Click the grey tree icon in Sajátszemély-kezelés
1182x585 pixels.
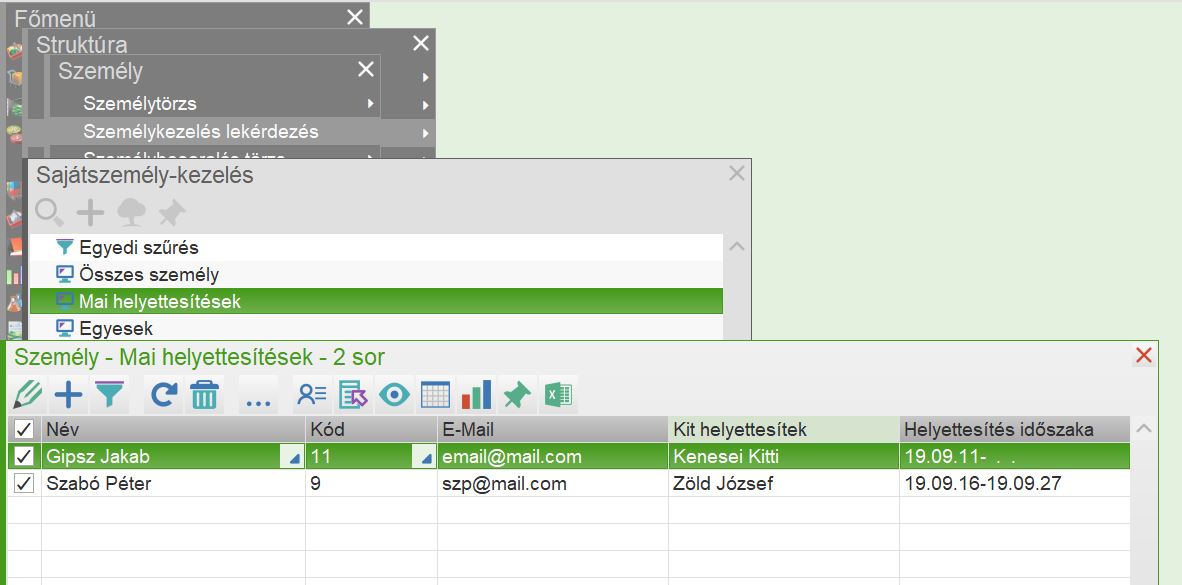point(131,213)
